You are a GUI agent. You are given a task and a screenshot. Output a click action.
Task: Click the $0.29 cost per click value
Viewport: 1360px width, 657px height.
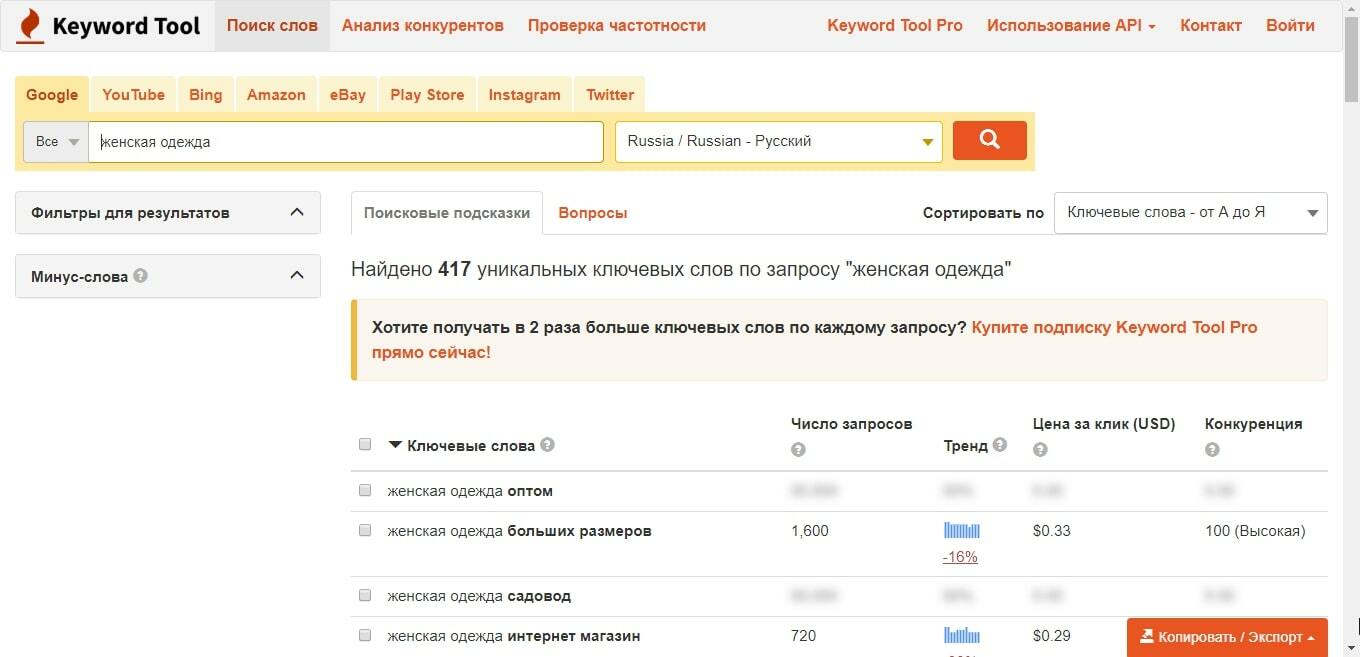click(x=1052, y=636)
